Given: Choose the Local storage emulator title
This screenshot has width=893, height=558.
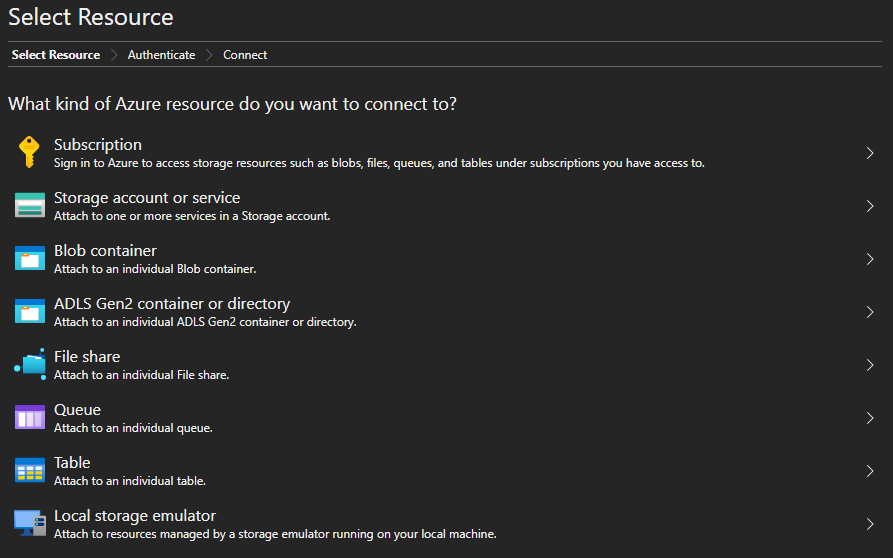Looking at the screenshot, I should point(135,516).
